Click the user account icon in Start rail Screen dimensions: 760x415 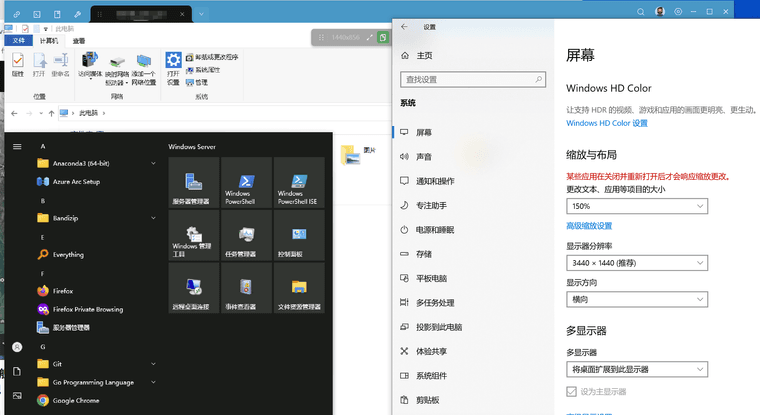pyautogui.click(x=17, y=347)
